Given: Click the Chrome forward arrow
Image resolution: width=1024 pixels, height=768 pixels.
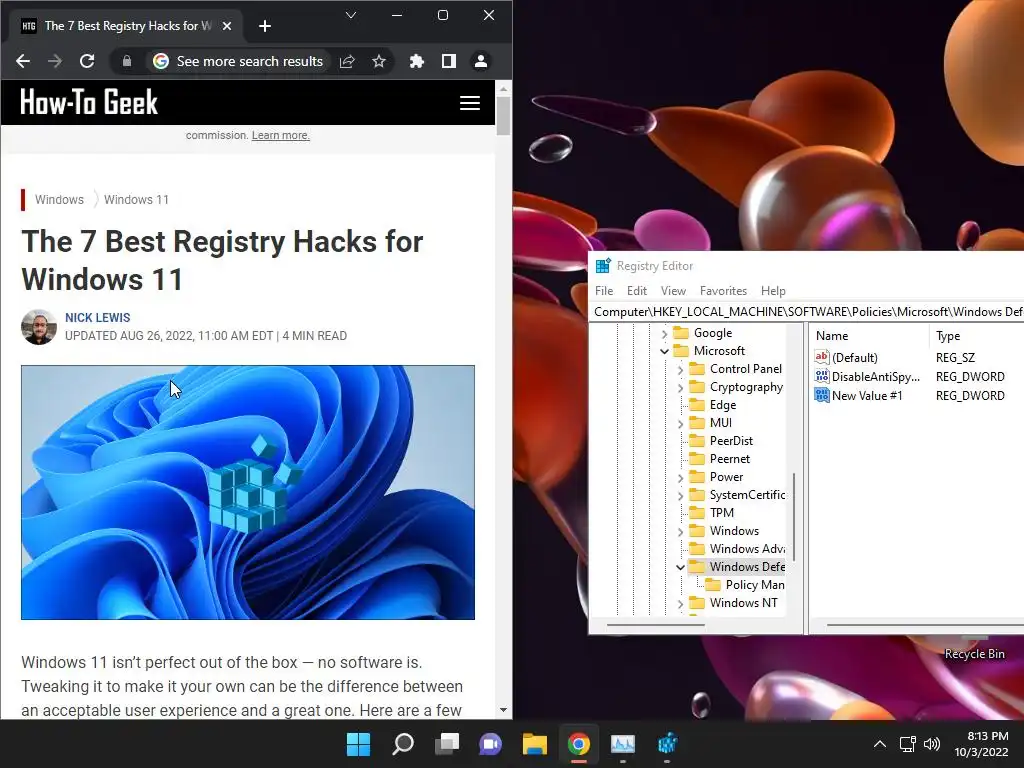Looking at the screenshot, I should pyautogui.click(x=55, y=61).
